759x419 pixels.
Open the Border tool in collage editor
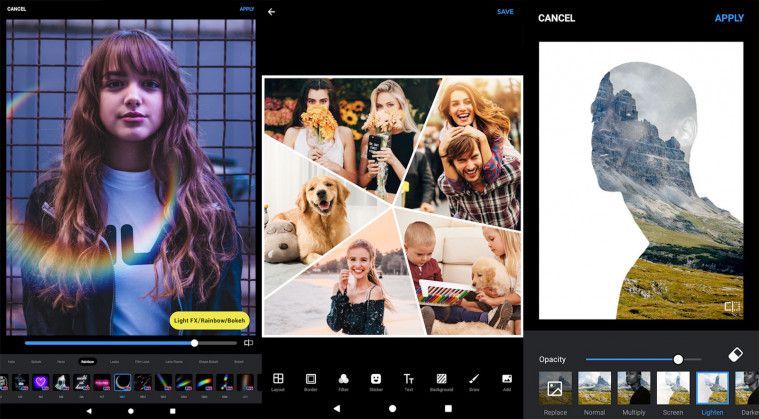point(311,382)
